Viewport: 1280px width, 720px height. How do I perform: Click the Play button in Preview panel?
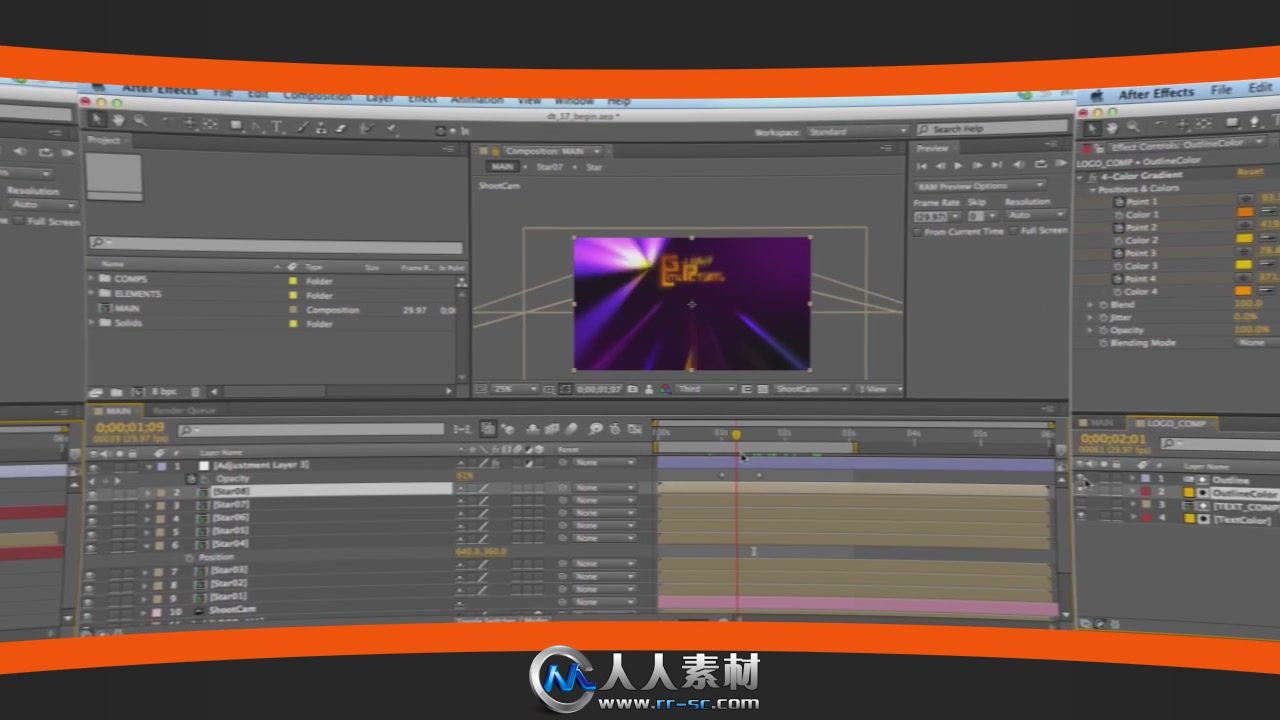tap(958, 166)
